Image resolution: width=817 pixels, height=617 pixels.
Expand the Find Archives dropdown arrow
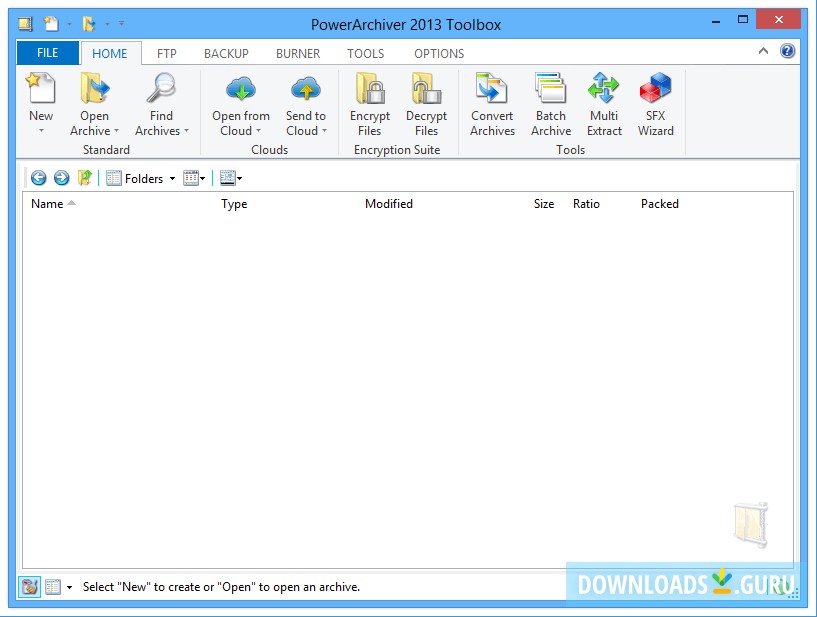pos(186,131)
